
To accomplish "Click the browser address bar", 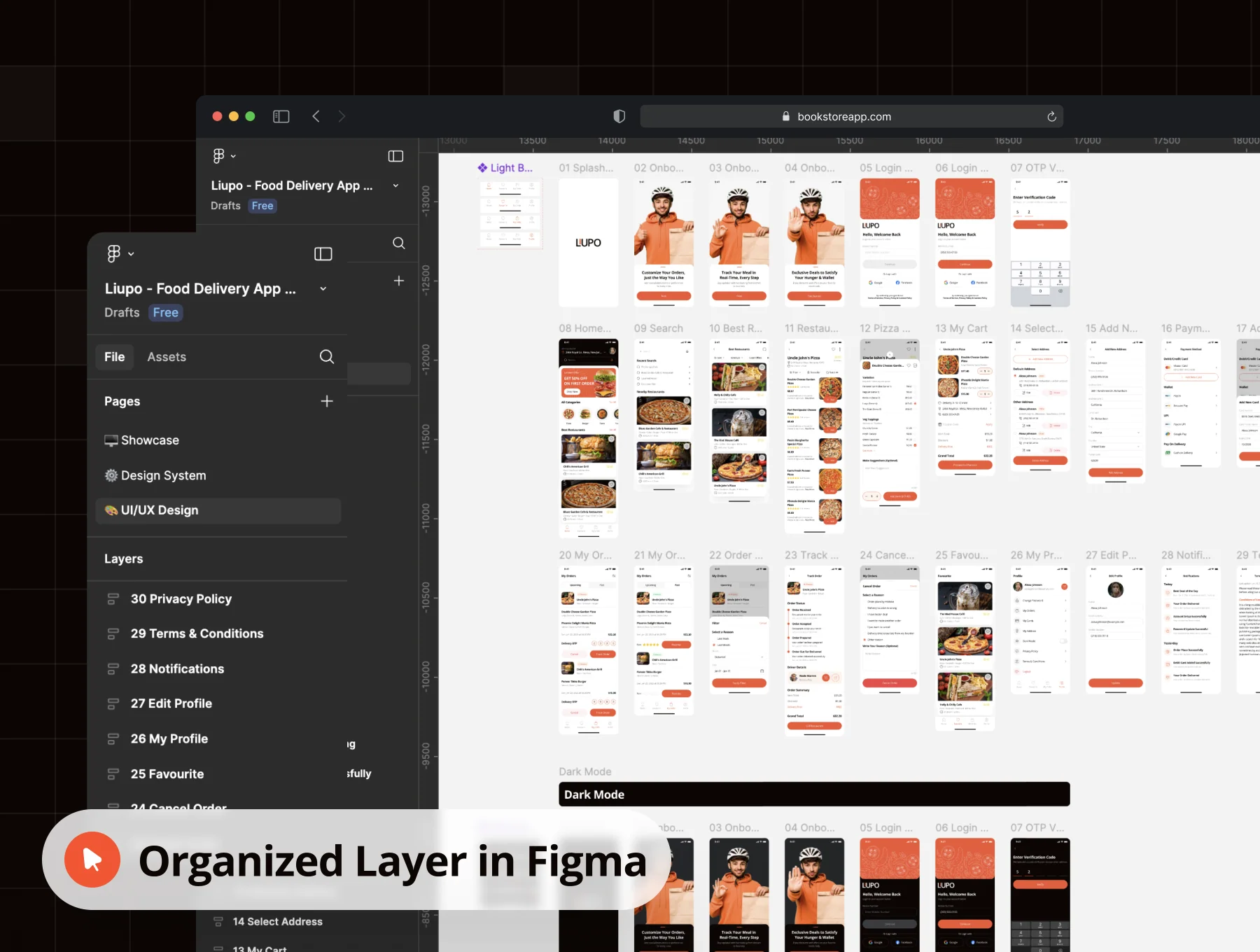I will [851, 116].
